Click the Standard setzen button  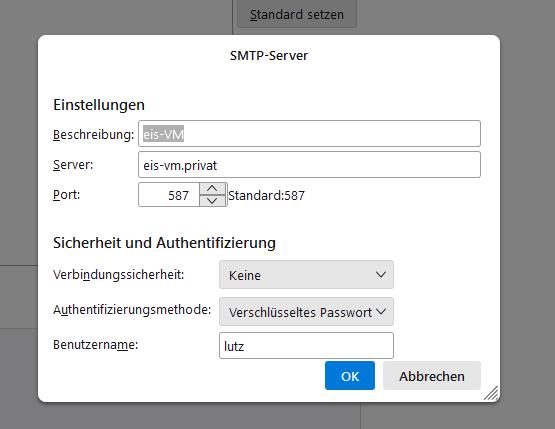click(x=297, y=14)
